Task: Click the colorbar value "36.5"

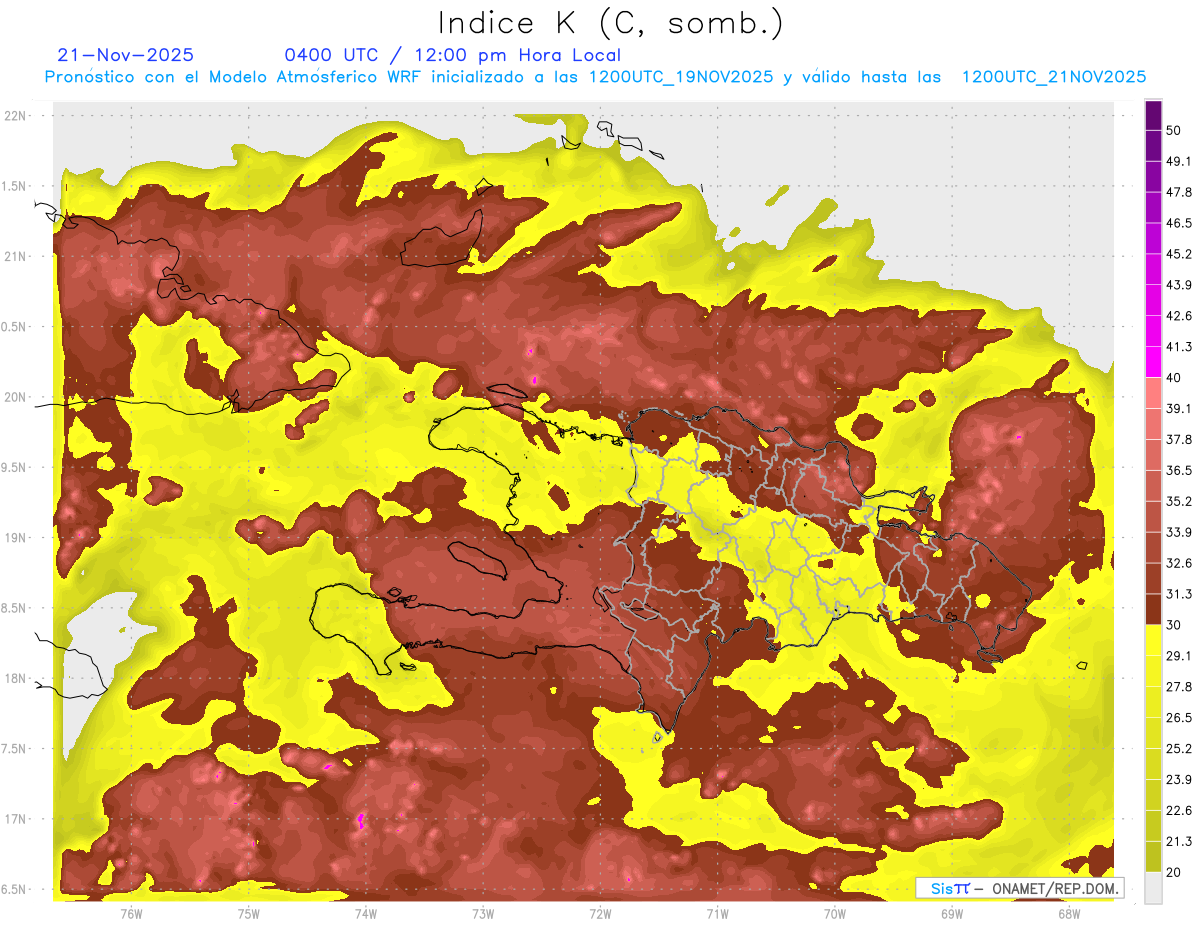Action: pyautogui.click(x=1179, y=471)
